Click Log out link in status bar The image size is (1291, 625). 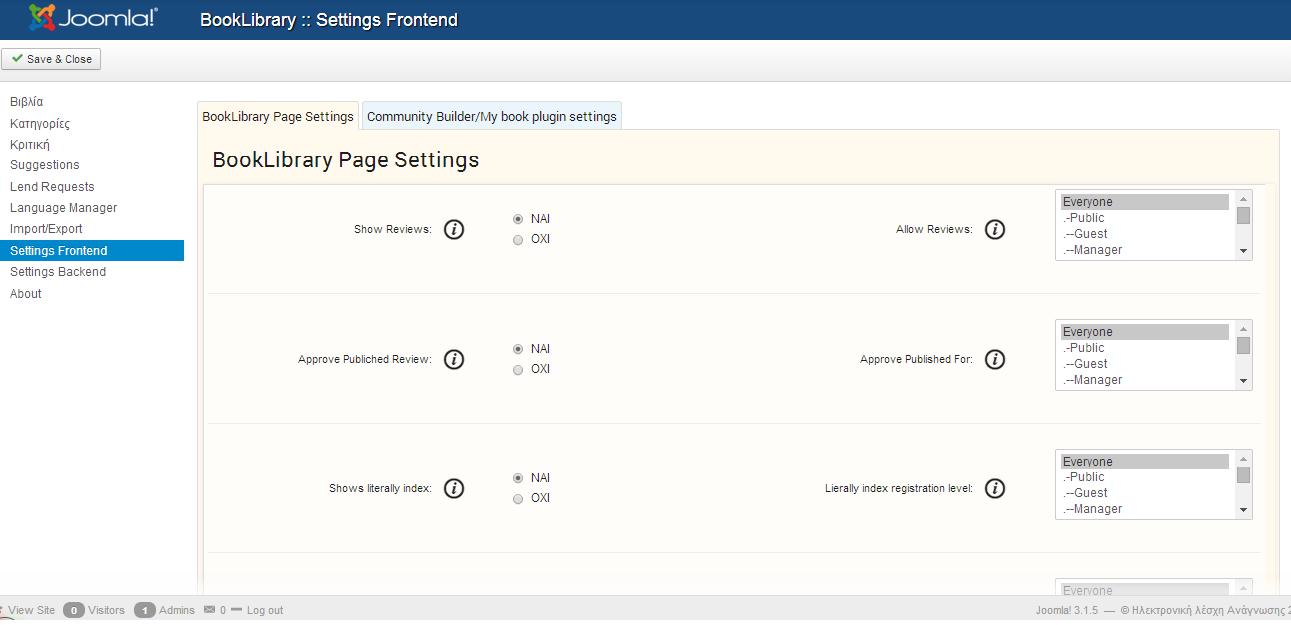point(265,610)
